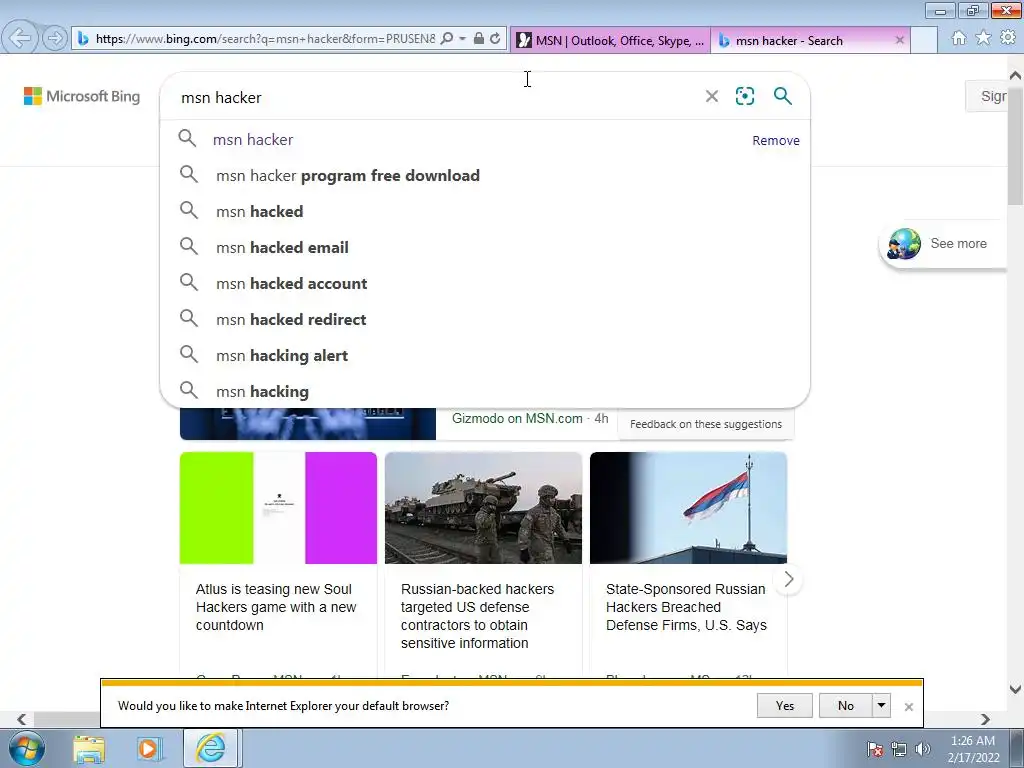
Task: Open the address bar autocomplete dropdown arrow
Action: (462, 39)
